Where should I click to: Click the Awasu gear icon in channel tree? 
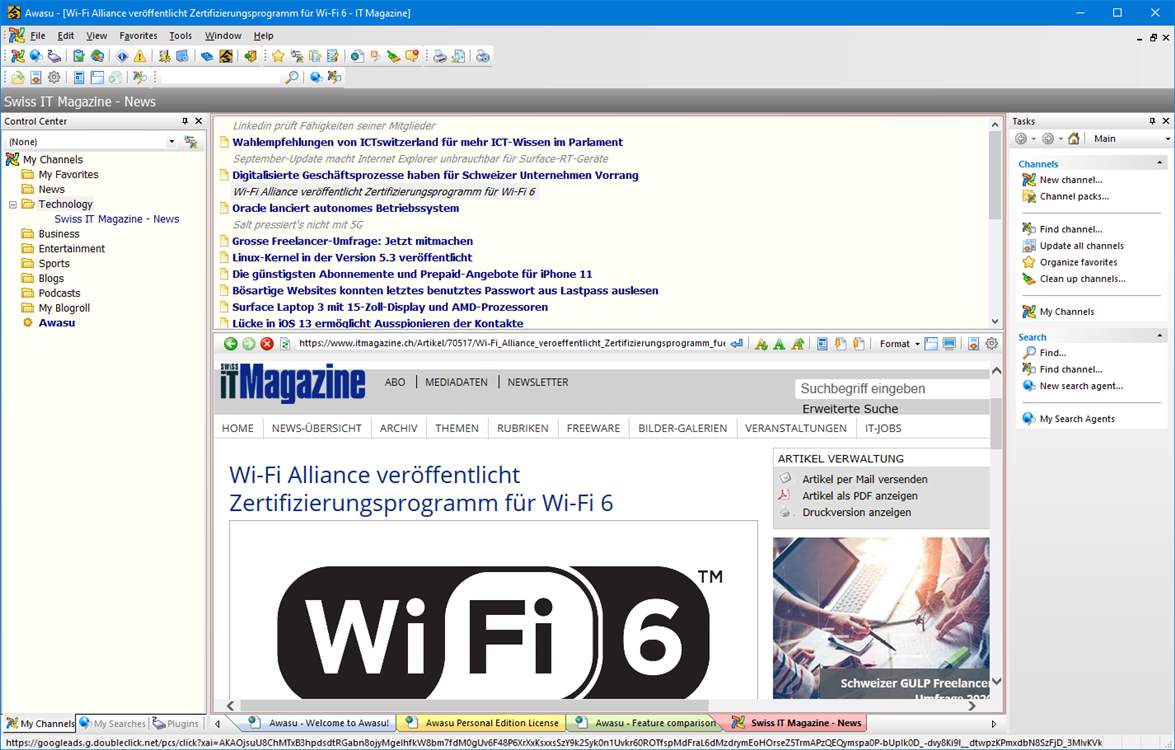point(28,323)
